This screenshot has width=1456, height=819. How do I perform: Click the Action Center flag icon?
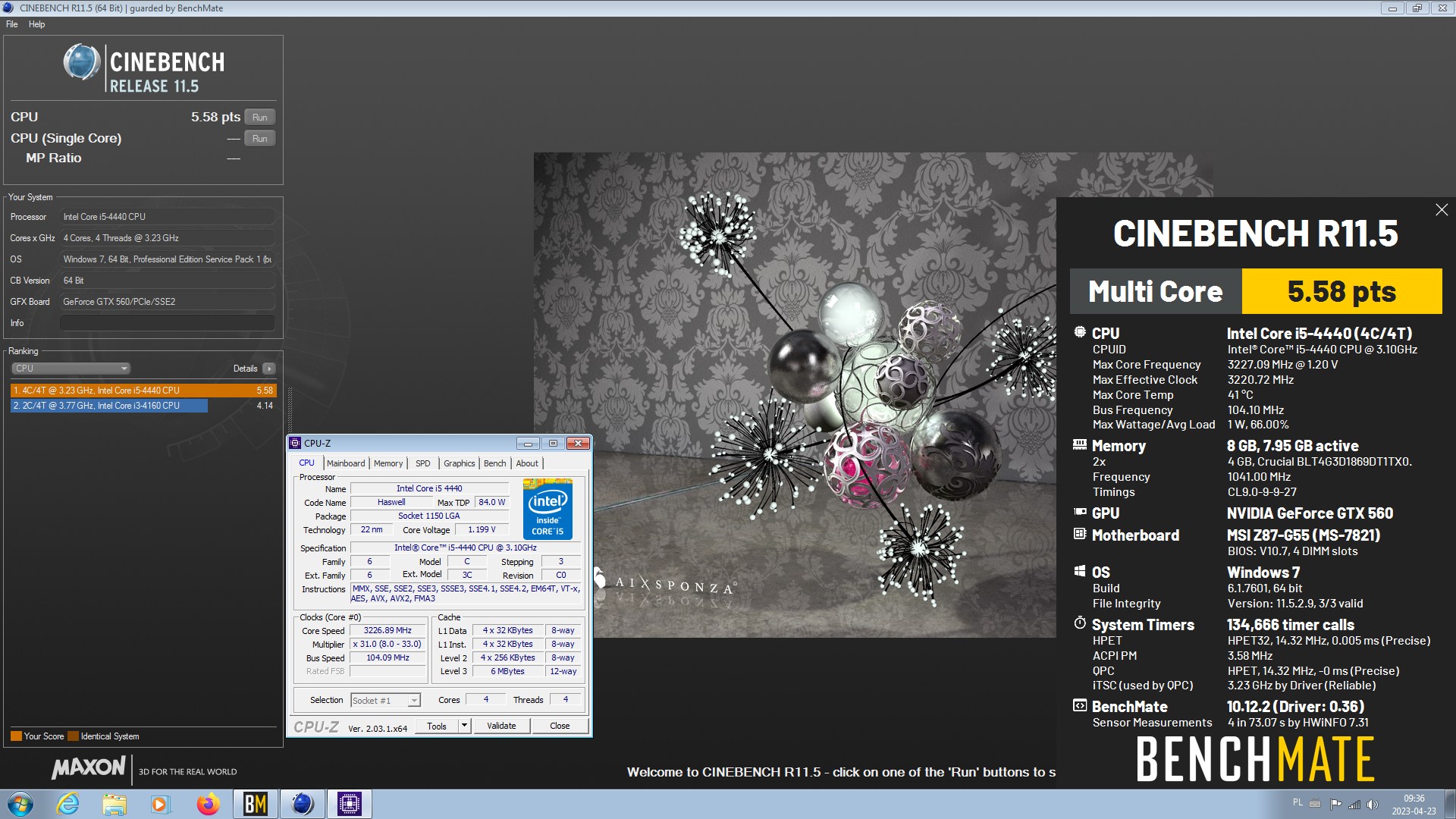(x=1335, y=804)
